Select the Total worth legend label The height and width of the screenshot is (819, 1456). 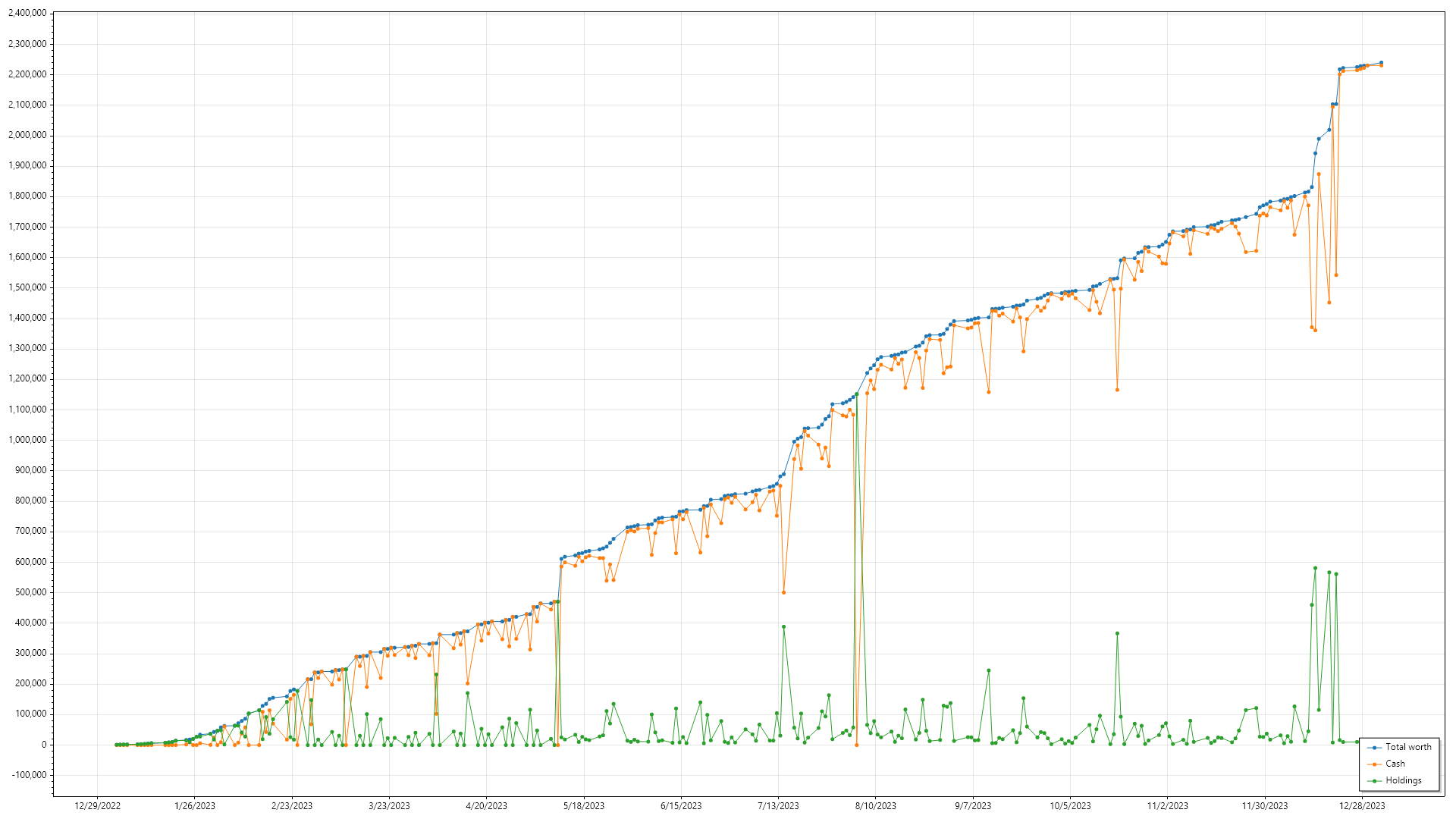pyautogui.click(x=1408, y=748)
